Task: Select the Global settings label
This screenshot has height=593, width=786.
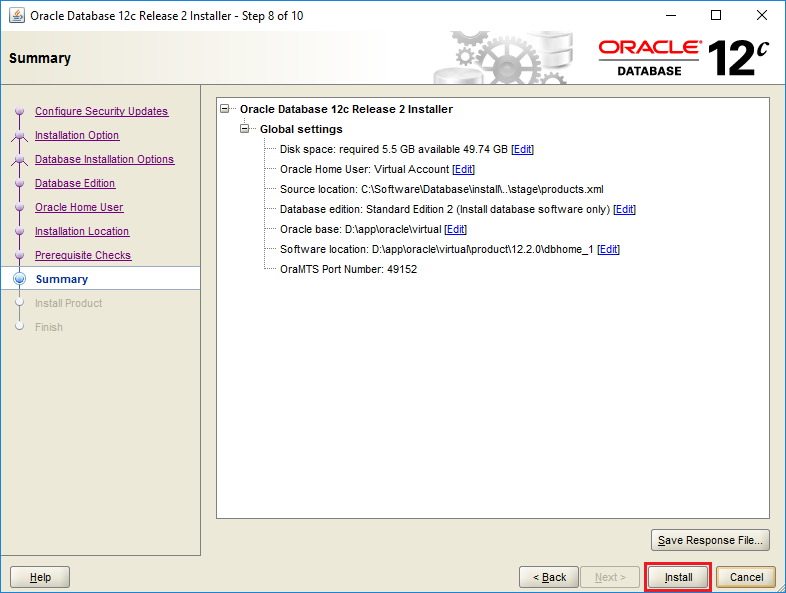Action: tap(301, 129)
